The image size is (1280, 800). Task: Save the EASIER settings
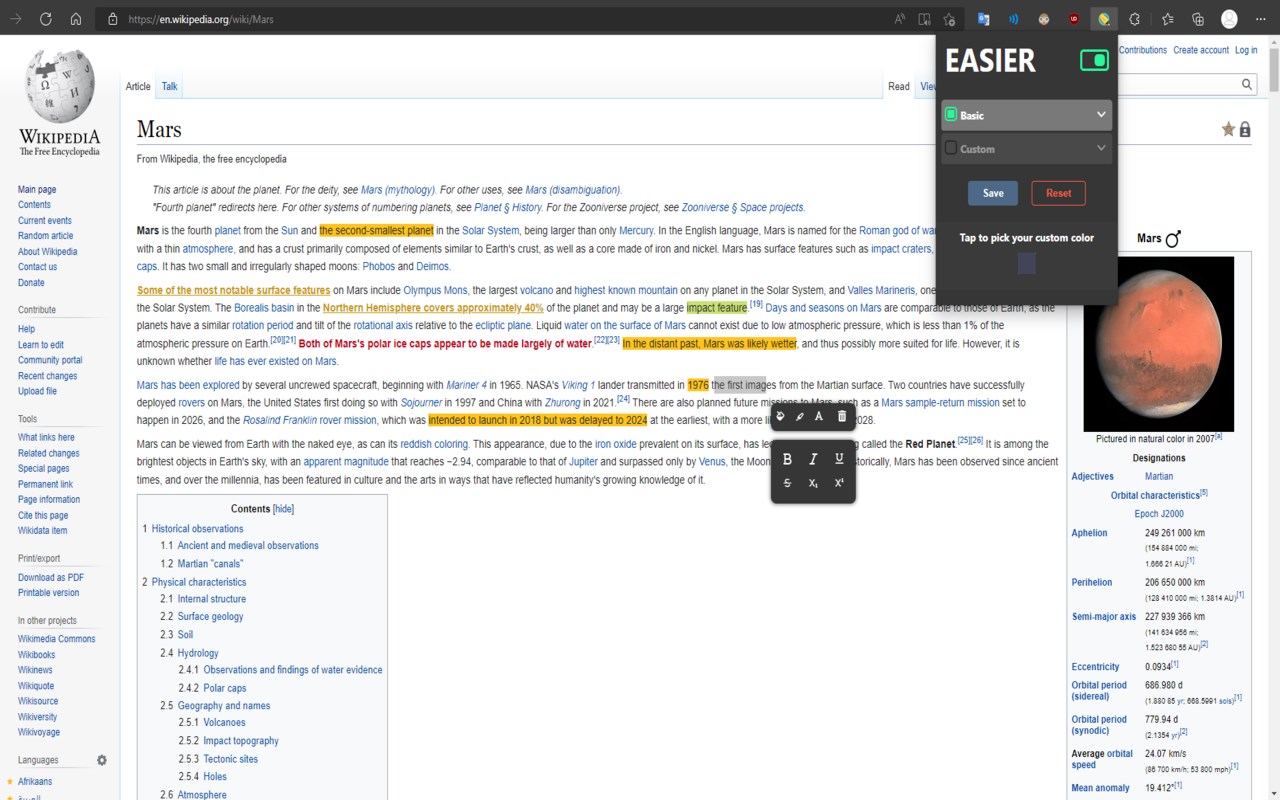(993, 193)
